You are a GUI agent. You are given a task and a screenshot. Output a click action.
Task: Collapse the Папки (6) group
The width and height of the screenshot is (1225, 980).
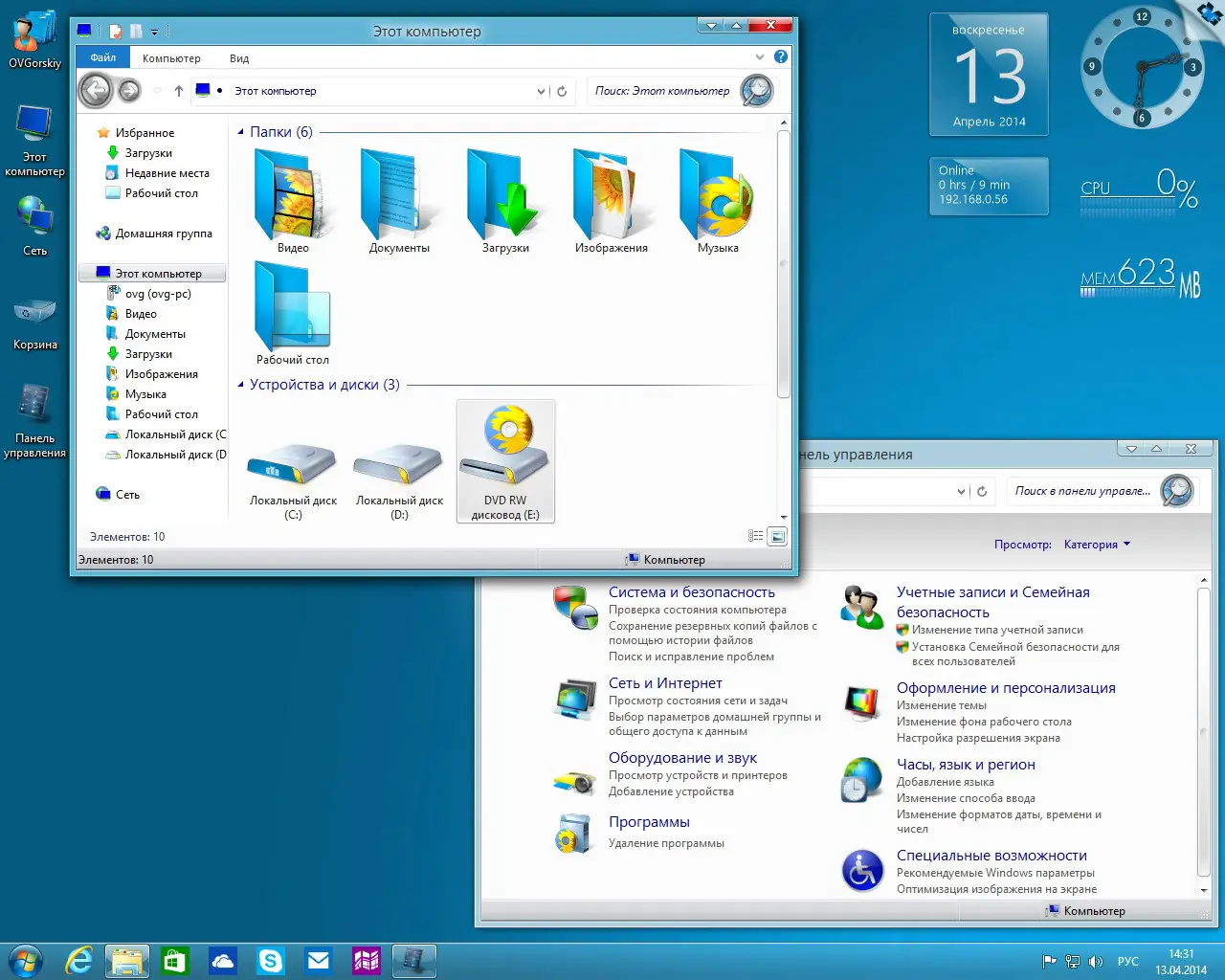click(x=240, y=132)
